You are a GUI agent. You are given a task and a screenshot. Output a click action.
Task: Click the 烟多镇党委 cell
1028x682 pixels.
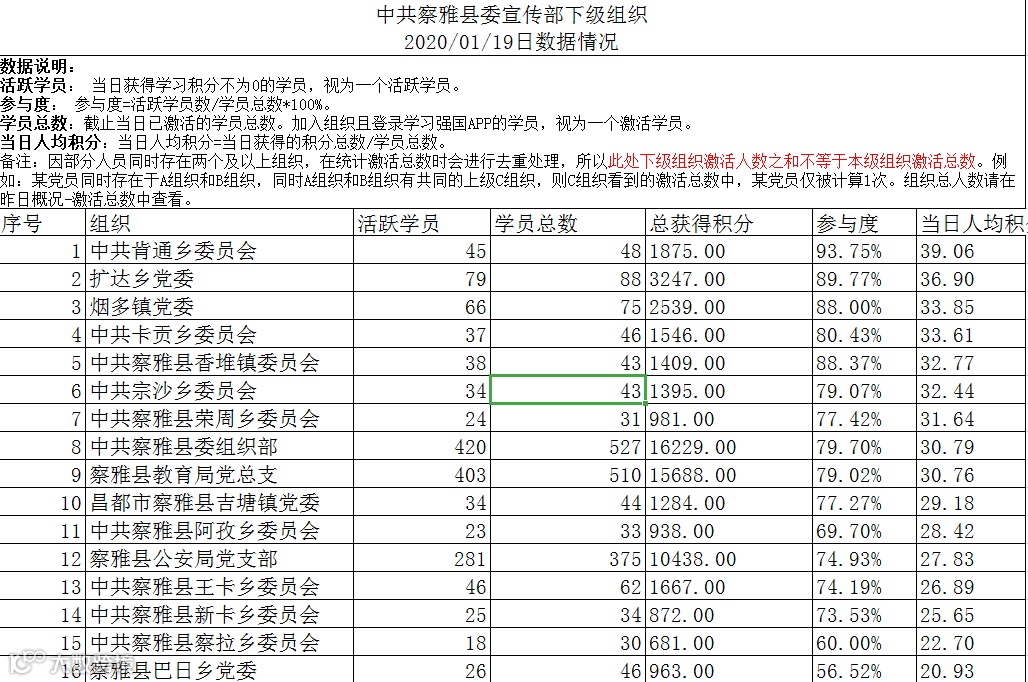pos(220,307)
